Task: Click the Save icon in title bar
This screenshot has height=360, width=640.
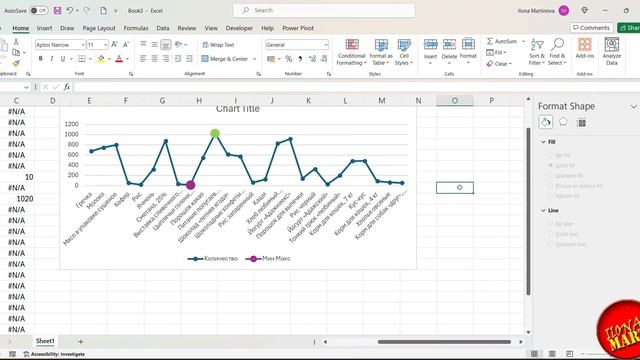Action: pos(58,11)
